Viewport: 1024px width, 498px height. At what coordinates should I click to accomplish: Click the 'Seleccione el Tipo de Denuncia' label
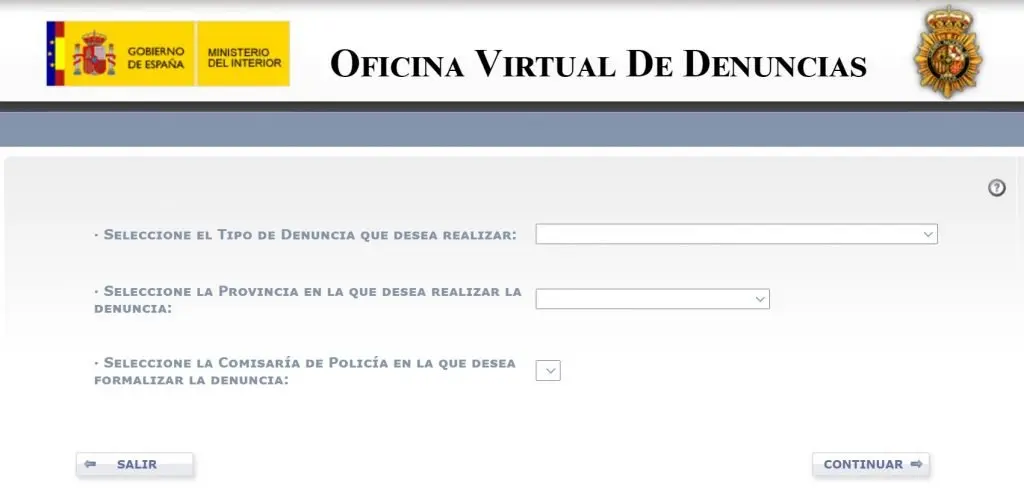pyautogui.click(x=305, y=234)
